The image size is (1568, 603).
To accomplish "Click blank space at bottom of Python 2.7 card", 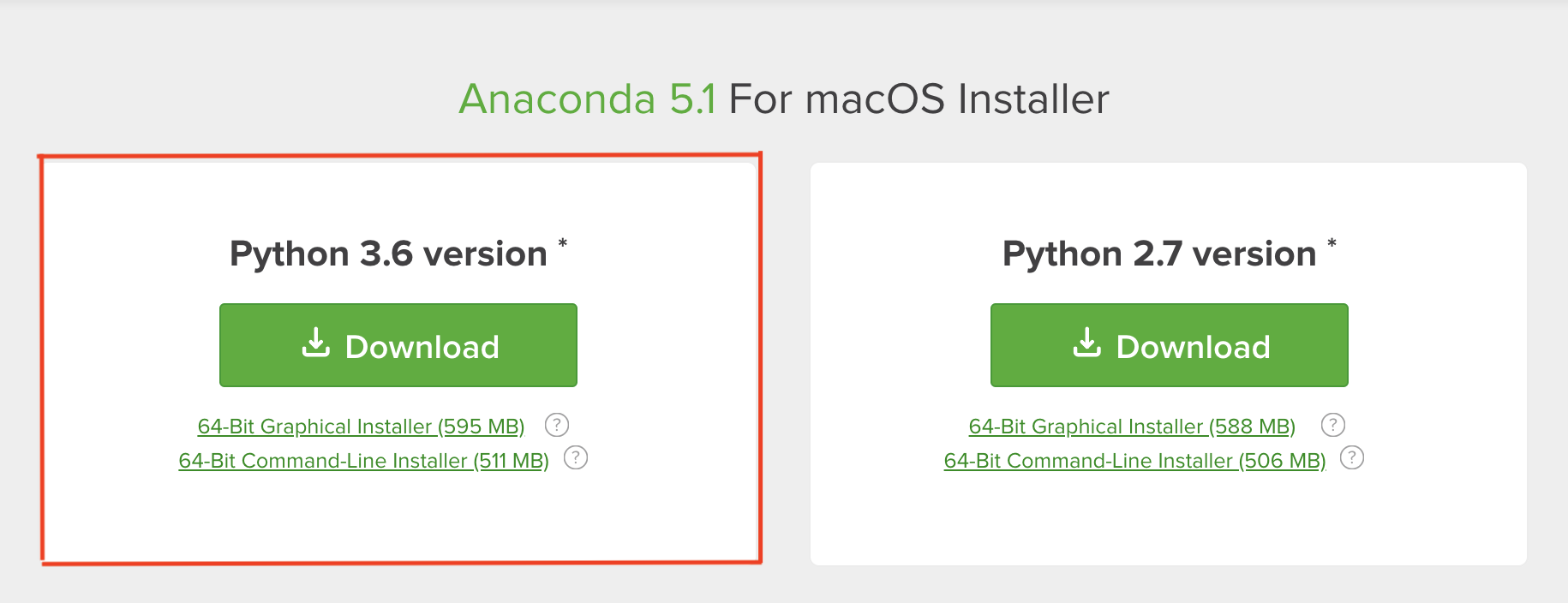I will (x=1169, y=522).
